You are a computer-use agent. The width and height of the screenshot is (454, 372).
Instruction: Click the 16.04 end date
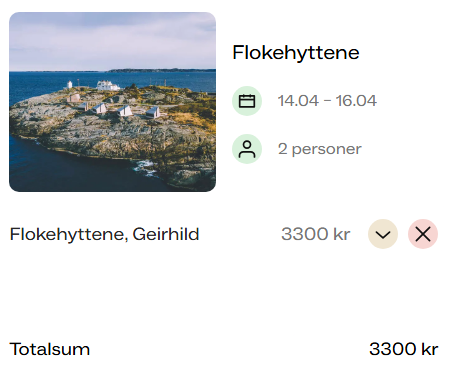[x=356, y=101]
